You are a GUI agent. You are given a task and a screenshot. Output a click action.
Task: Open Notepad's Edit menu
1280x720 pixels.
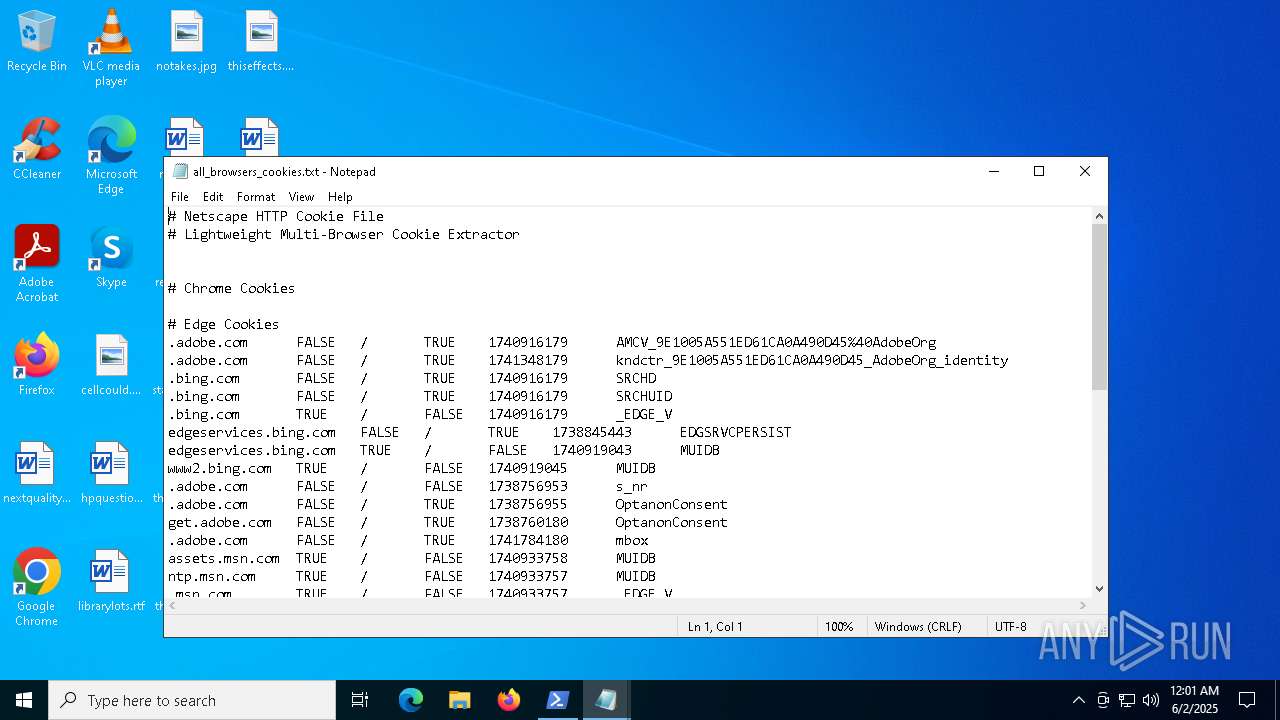(x=213, y=197)
